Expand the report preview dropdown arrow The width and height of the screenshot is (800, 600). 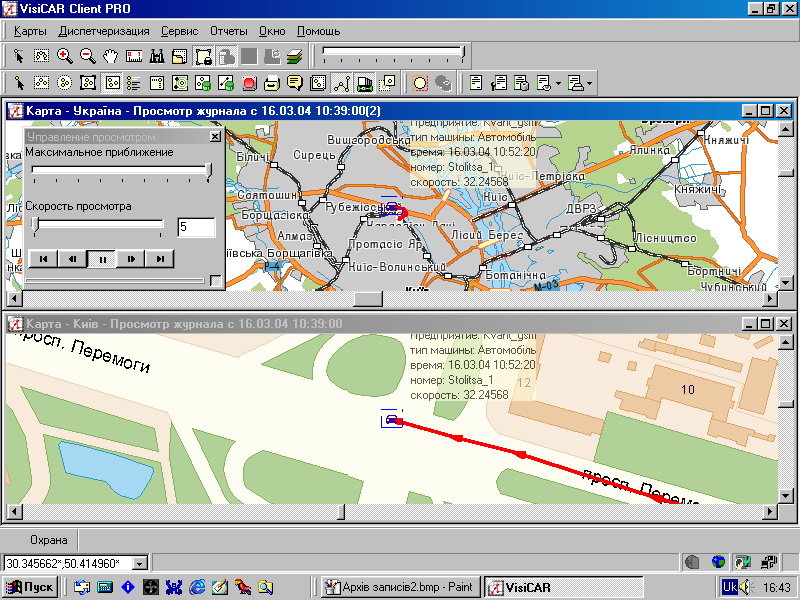558,83
